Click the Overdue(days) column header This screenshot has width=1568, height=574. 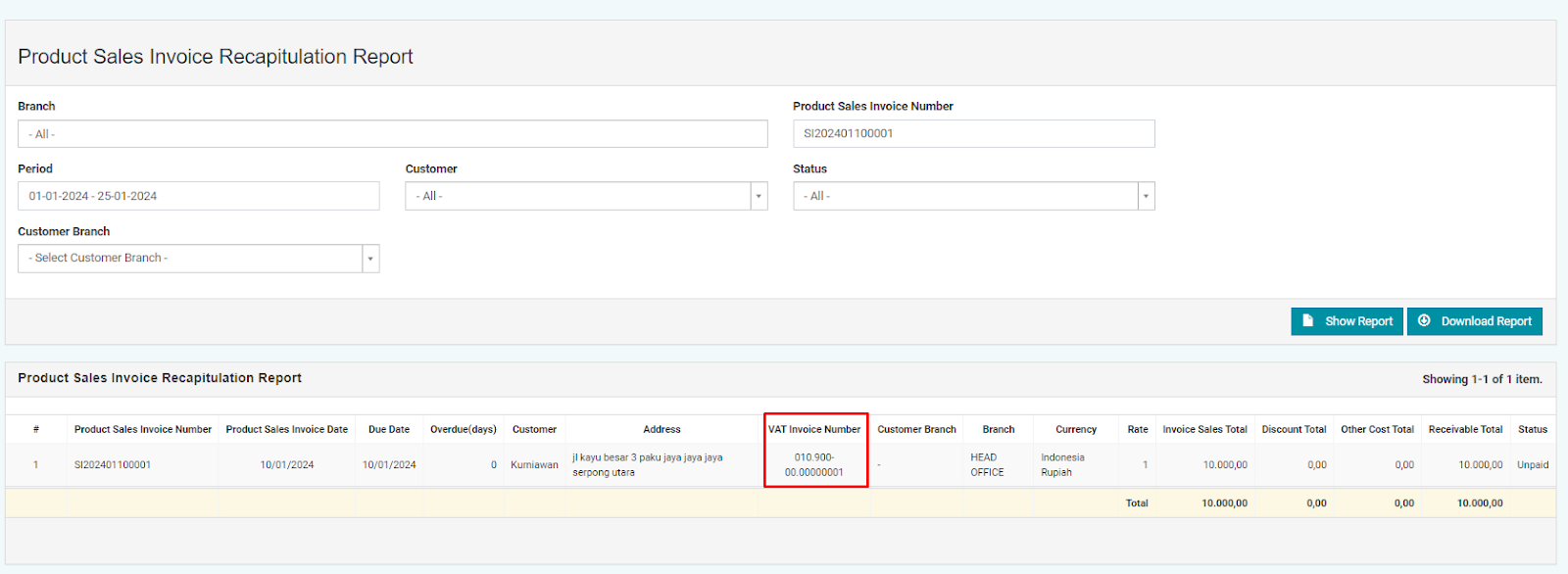[464, 429]
